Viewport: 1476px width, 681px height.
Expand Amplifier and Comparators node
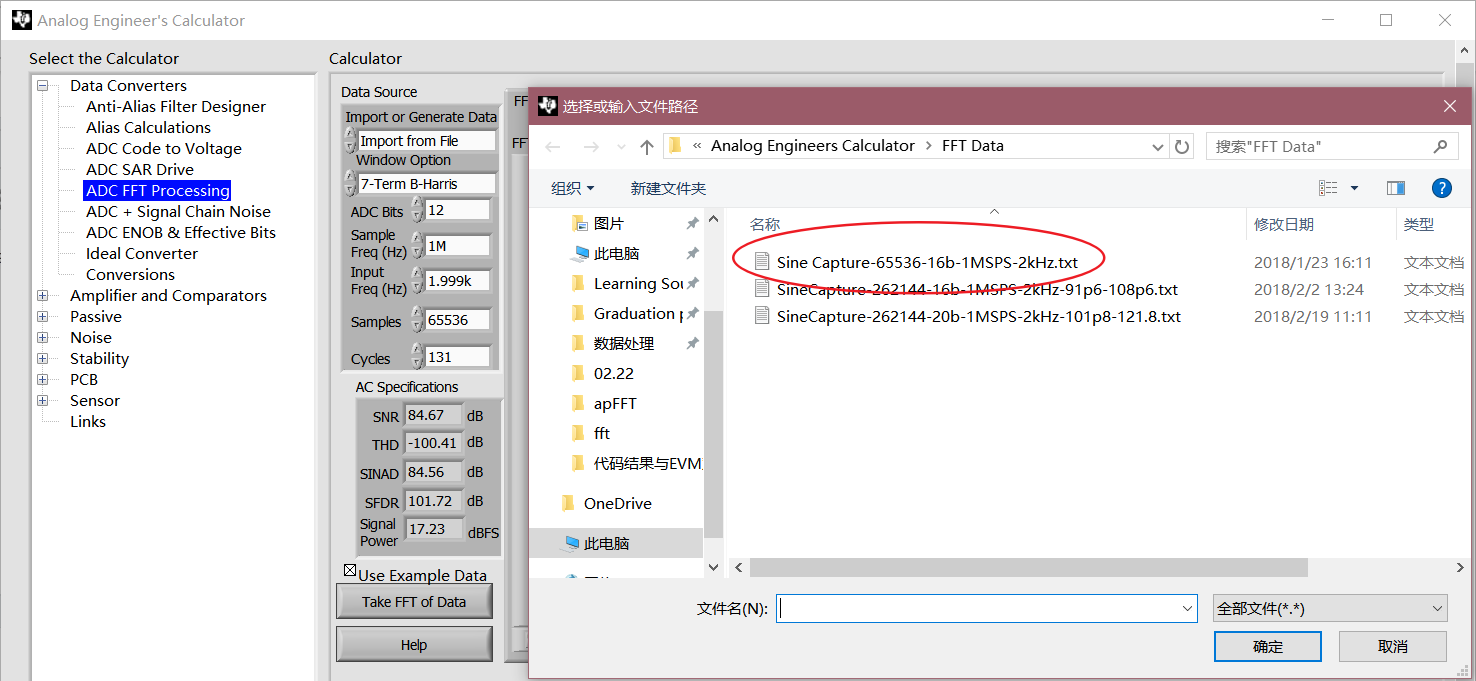point(43,296)
